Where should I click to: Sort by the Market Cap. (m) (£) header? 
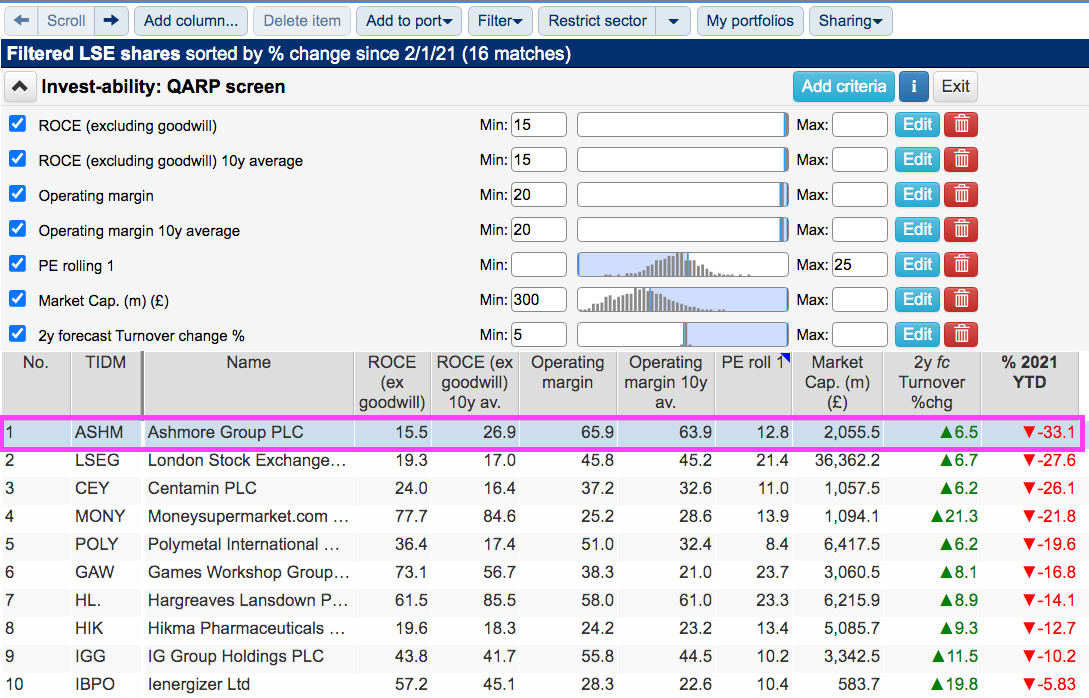[x=838, y=383]
